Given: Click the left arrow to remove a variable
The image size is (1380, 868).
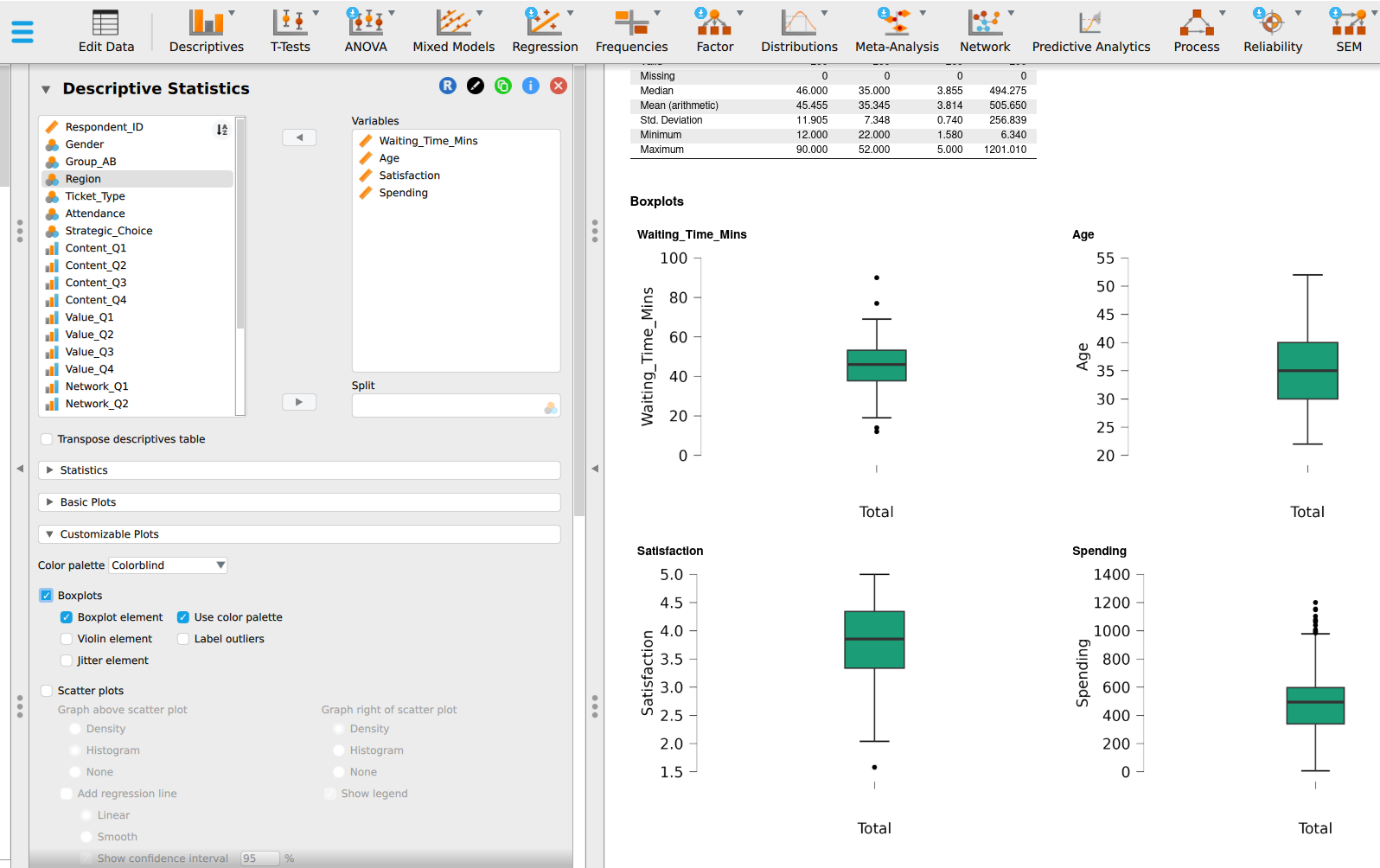Looking at the screenshot, I should [x=299, y=137].
